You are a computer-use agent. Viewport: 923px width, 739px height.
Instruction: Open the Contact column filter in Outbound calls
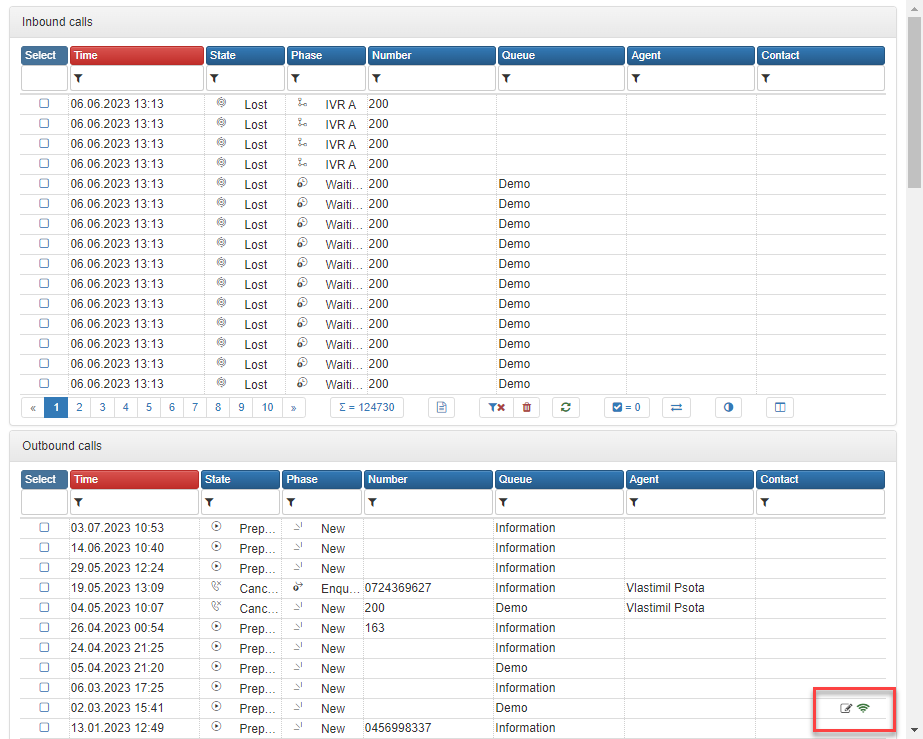tap(764, 502)
